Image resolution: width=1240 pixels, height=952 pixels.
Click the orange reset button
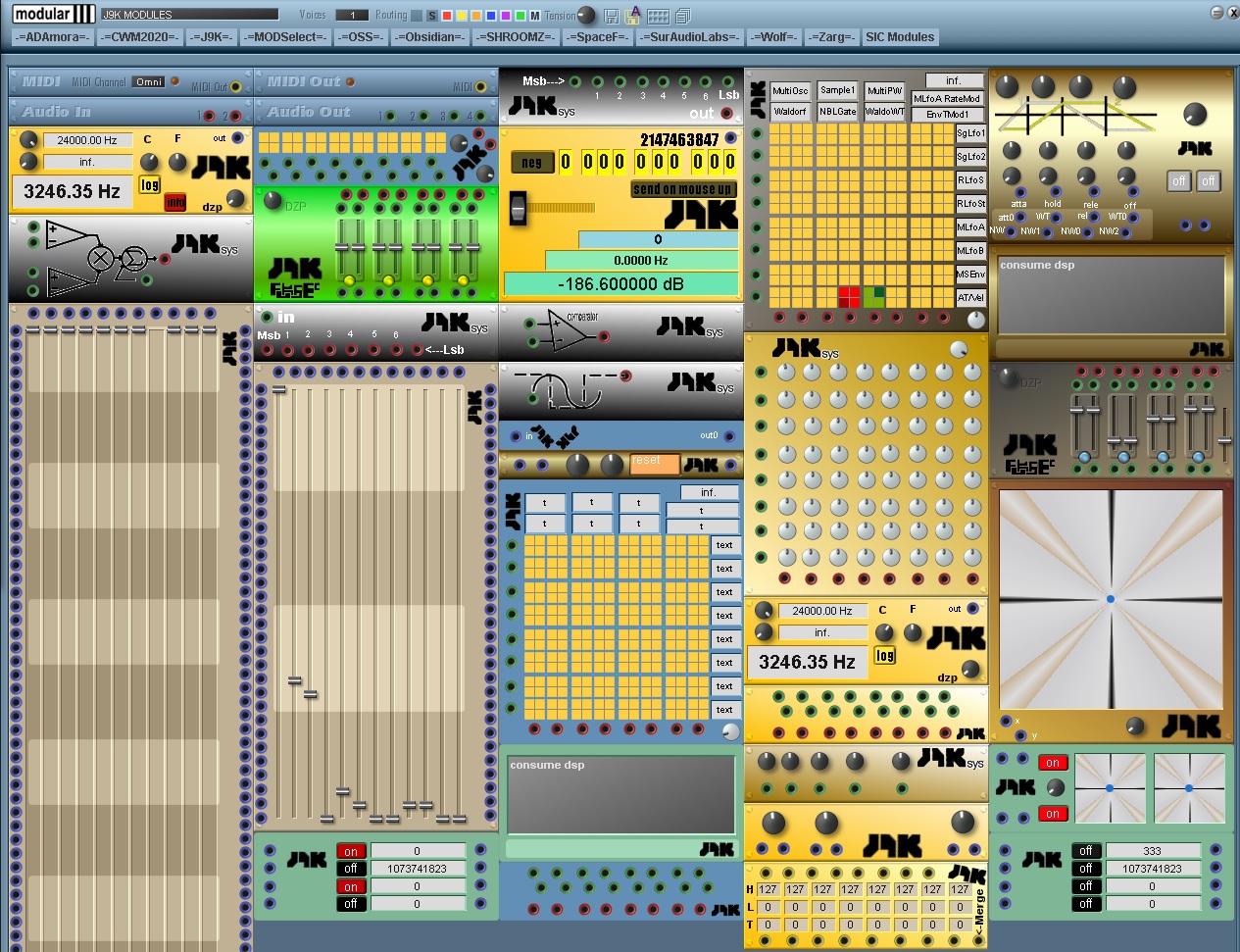coord(654,463)
